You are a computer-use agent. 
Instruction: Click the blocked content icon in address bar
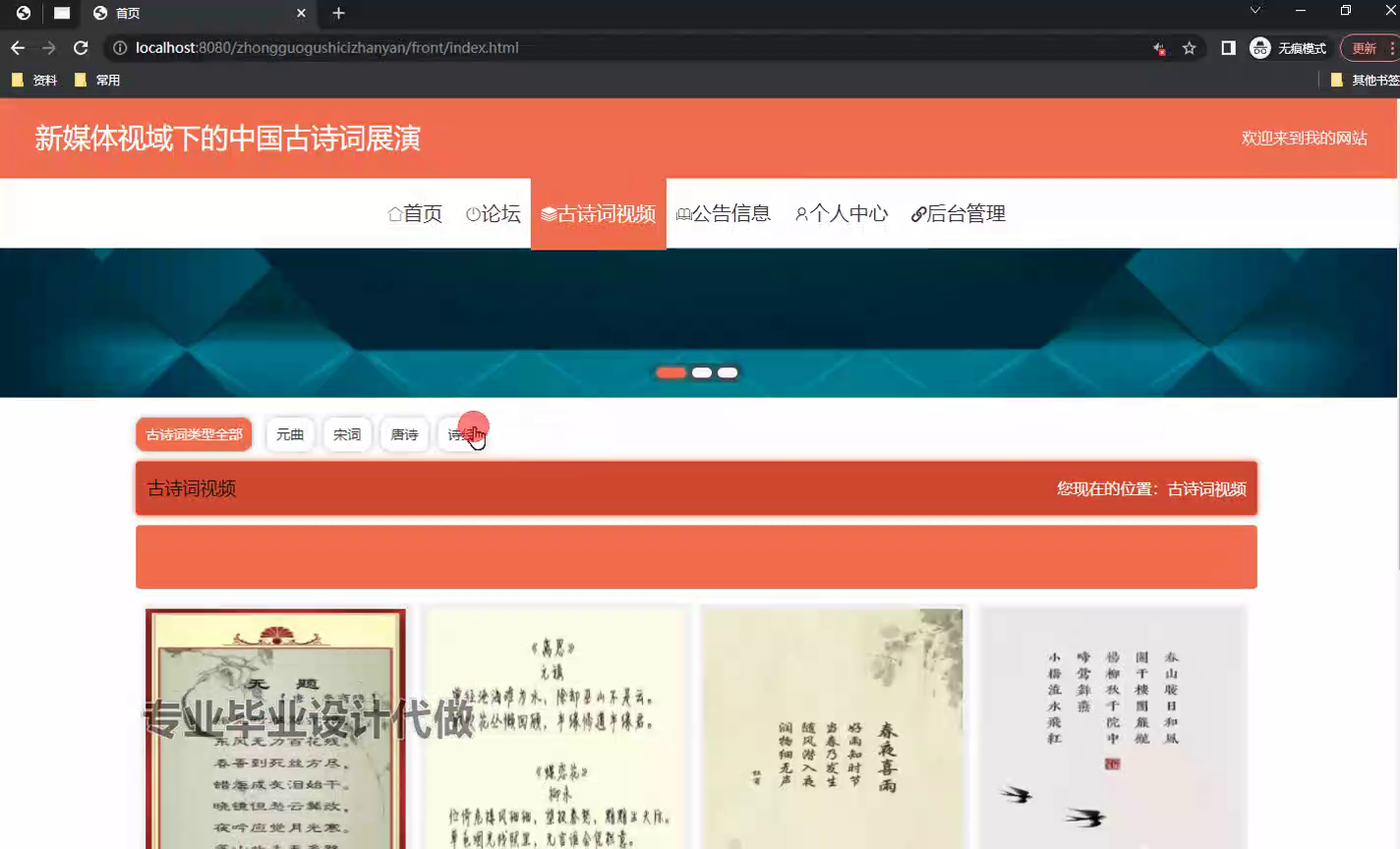coord(1159,47)
